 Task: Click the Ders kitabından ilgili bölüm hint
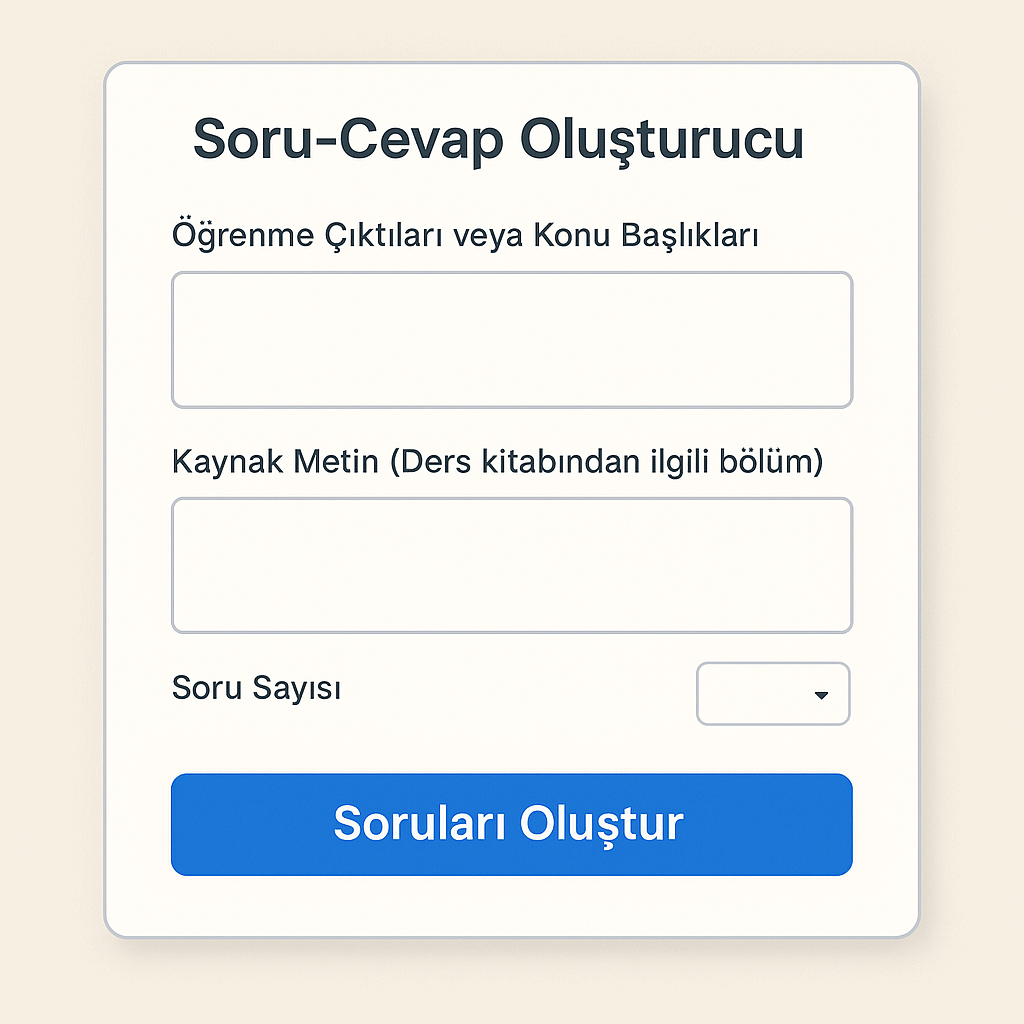pos(606,461)
